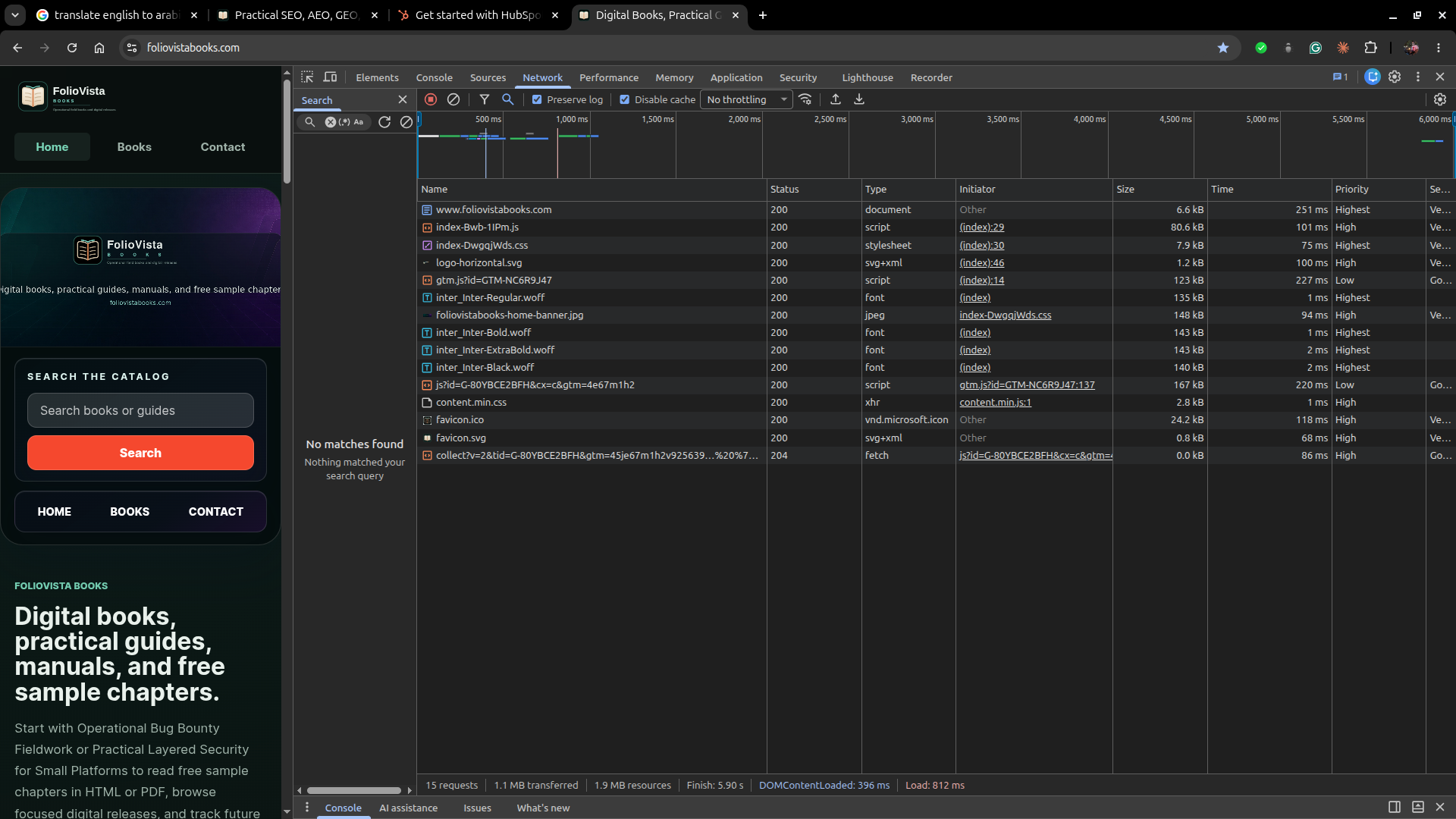Open the Extensions puzzle-piece menu
The height and width of the screenshot is (819, 1456).
click(x=1370, y=48)
